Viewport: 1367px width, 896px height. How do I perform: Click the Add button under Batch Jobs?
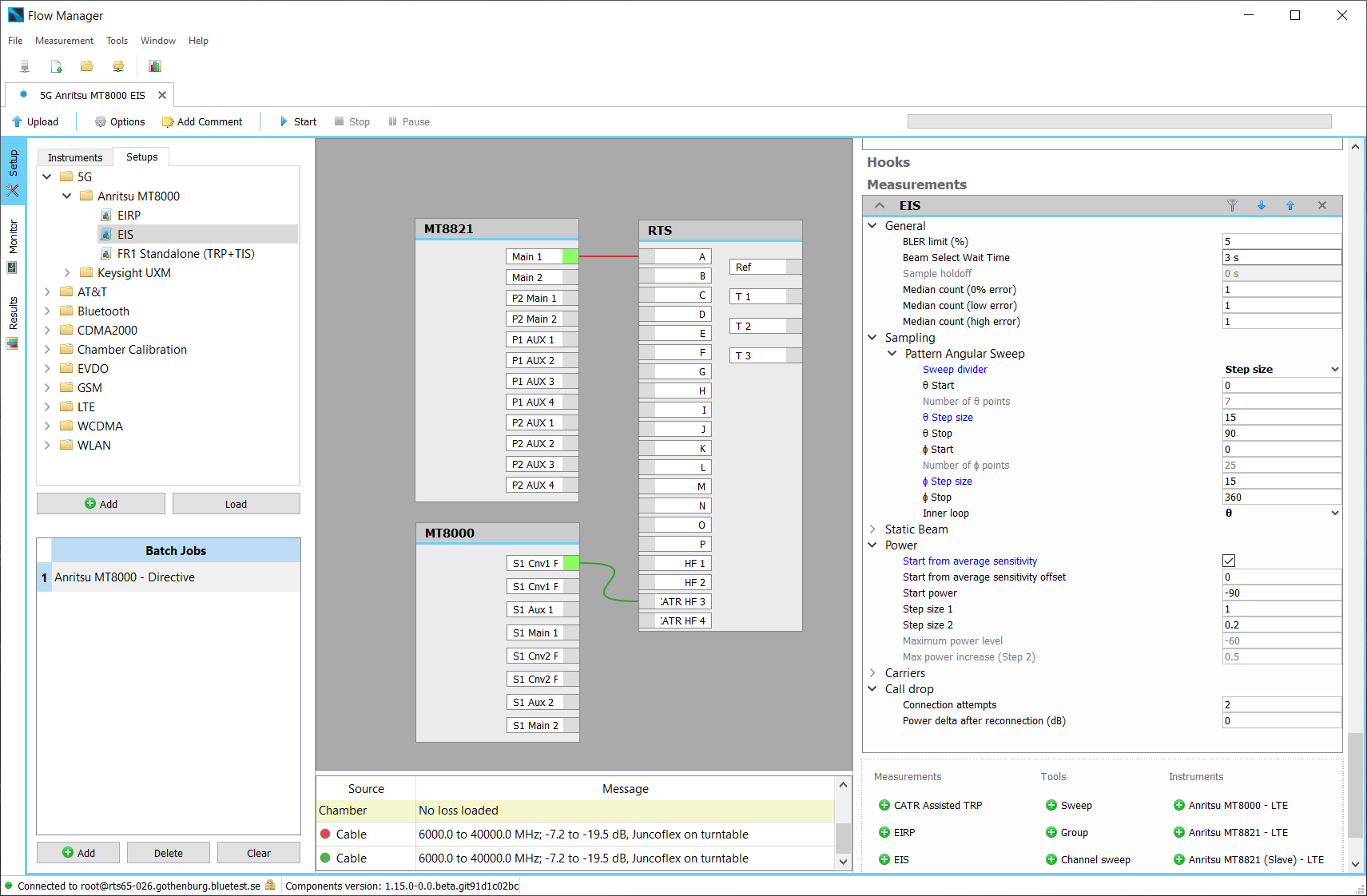pyautogui.click(x=78, y=853)
